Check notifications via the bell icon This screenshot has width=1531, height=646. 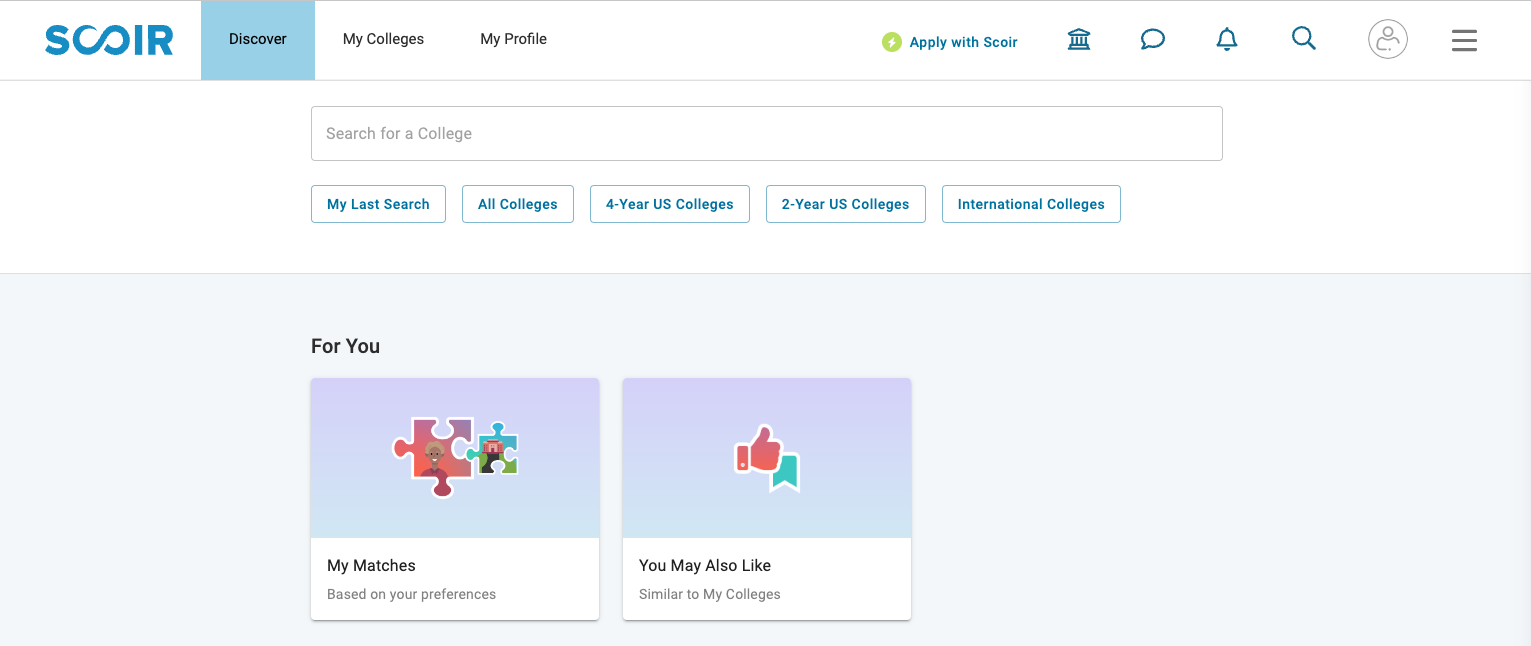1226,38
